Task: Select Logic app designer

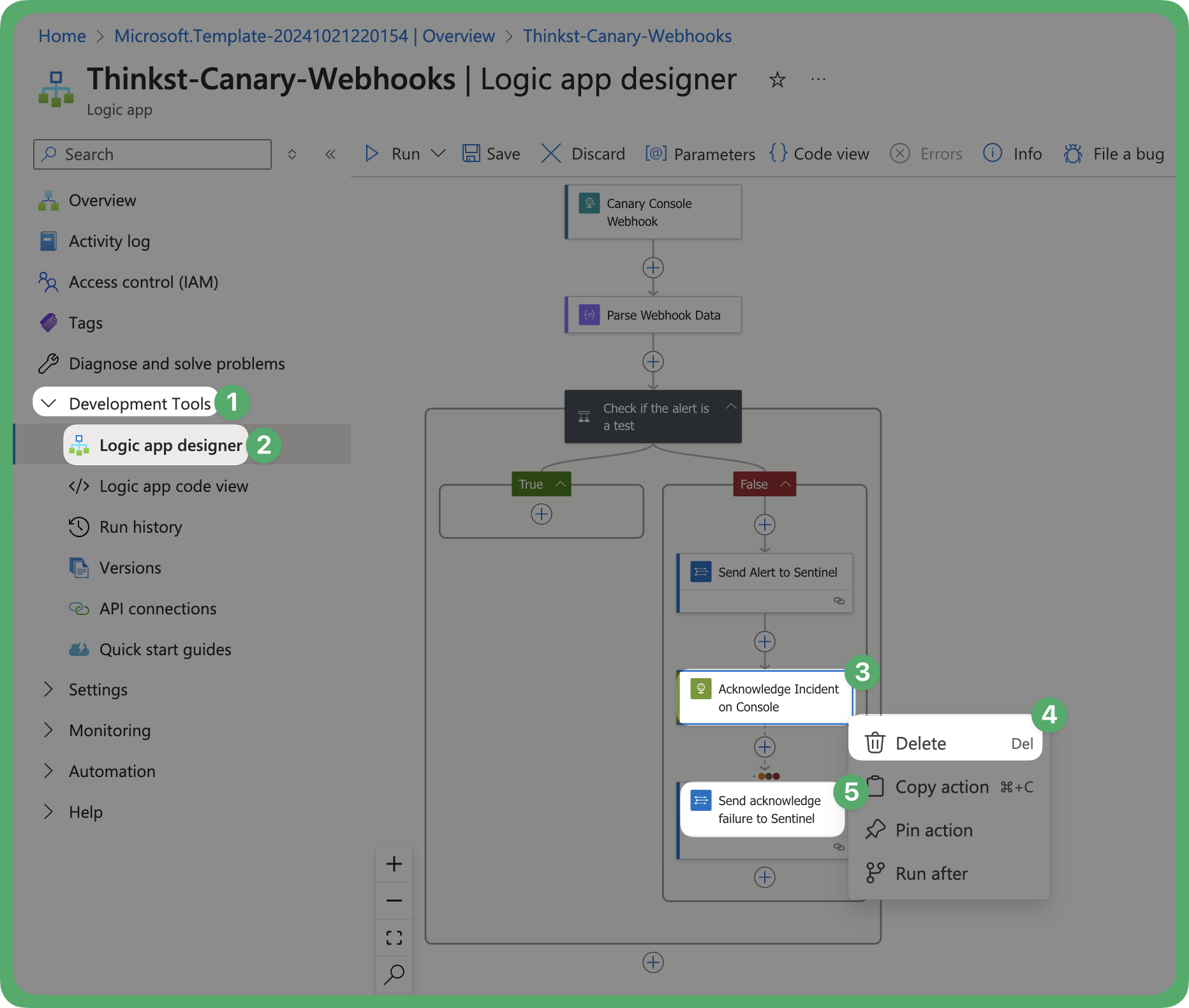Action: [x=171, y=445]
